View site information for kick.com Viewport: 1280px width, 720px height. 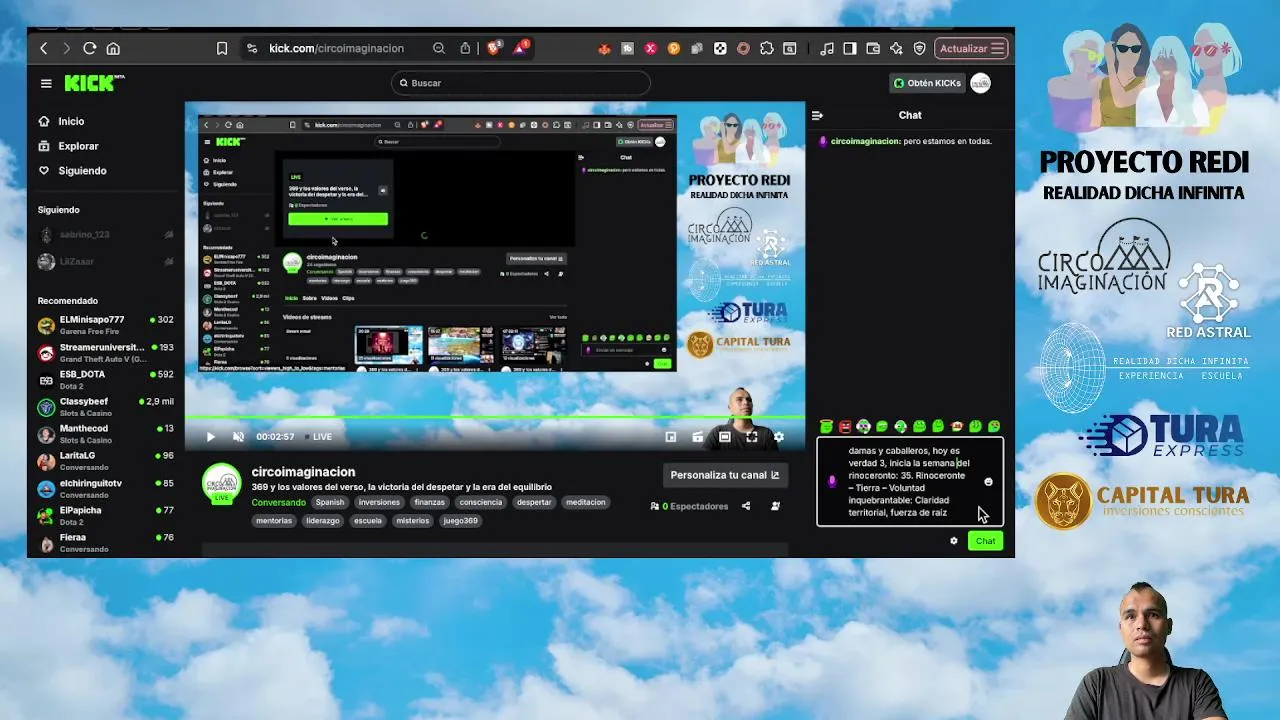[251, 48]
